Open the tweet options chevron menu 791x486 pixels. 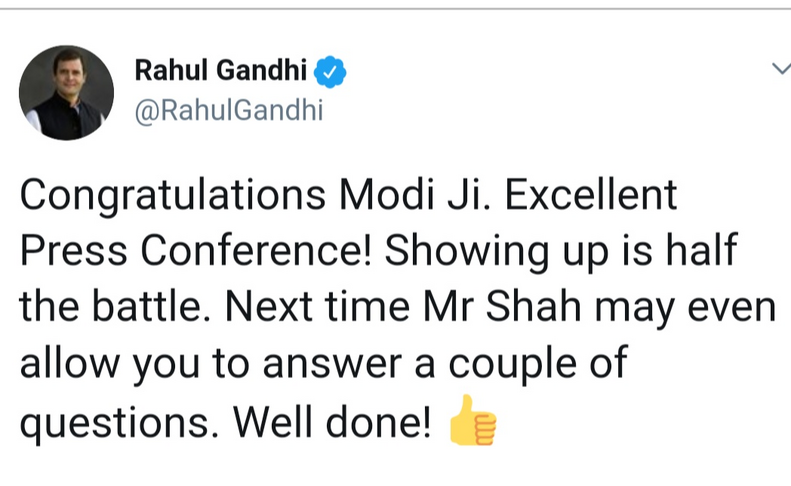(779, 69)
